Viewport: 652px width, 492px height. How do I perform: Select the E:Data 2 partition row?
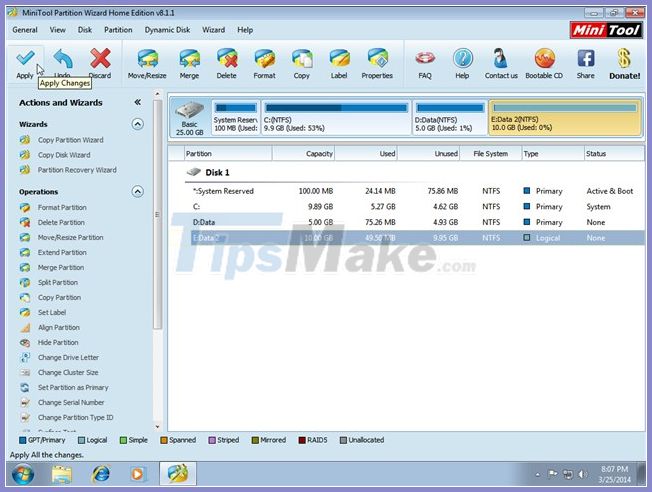415,238
